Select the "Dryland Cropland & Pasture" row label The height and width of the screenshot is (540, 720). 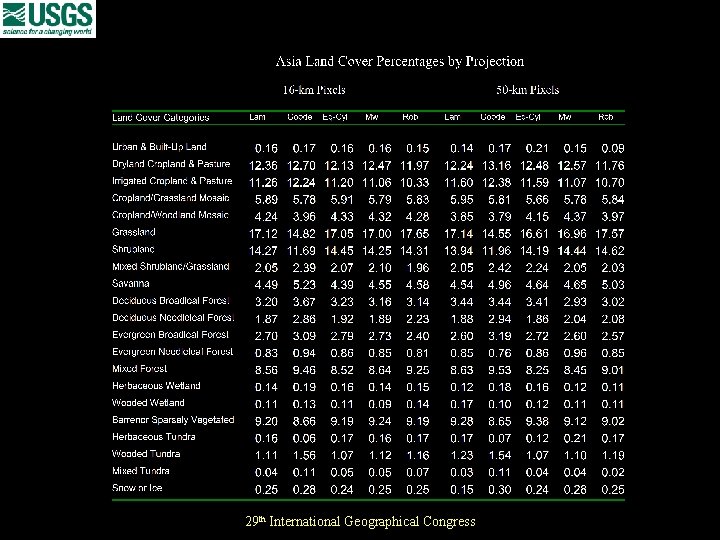point(171,164)
